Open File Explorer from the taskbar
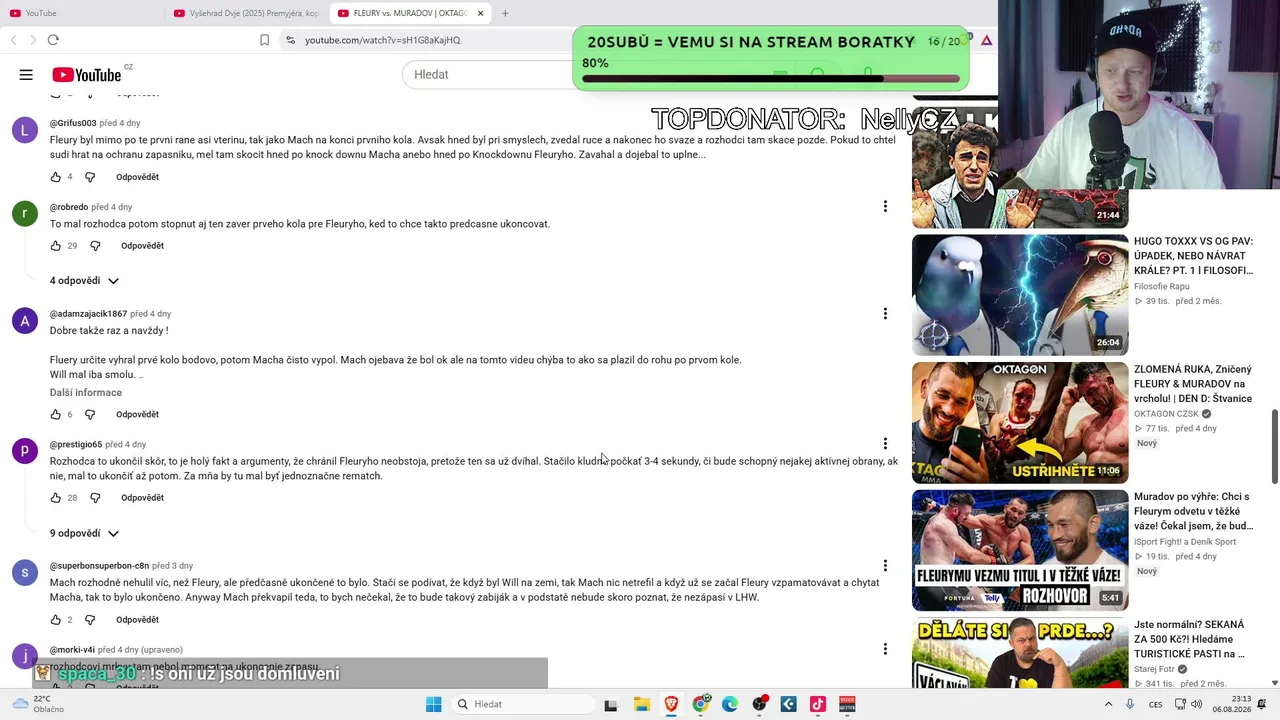Image resolution: width=1280 pixels, height=720 pixels. pyautogui.click(x=641, y=704)
